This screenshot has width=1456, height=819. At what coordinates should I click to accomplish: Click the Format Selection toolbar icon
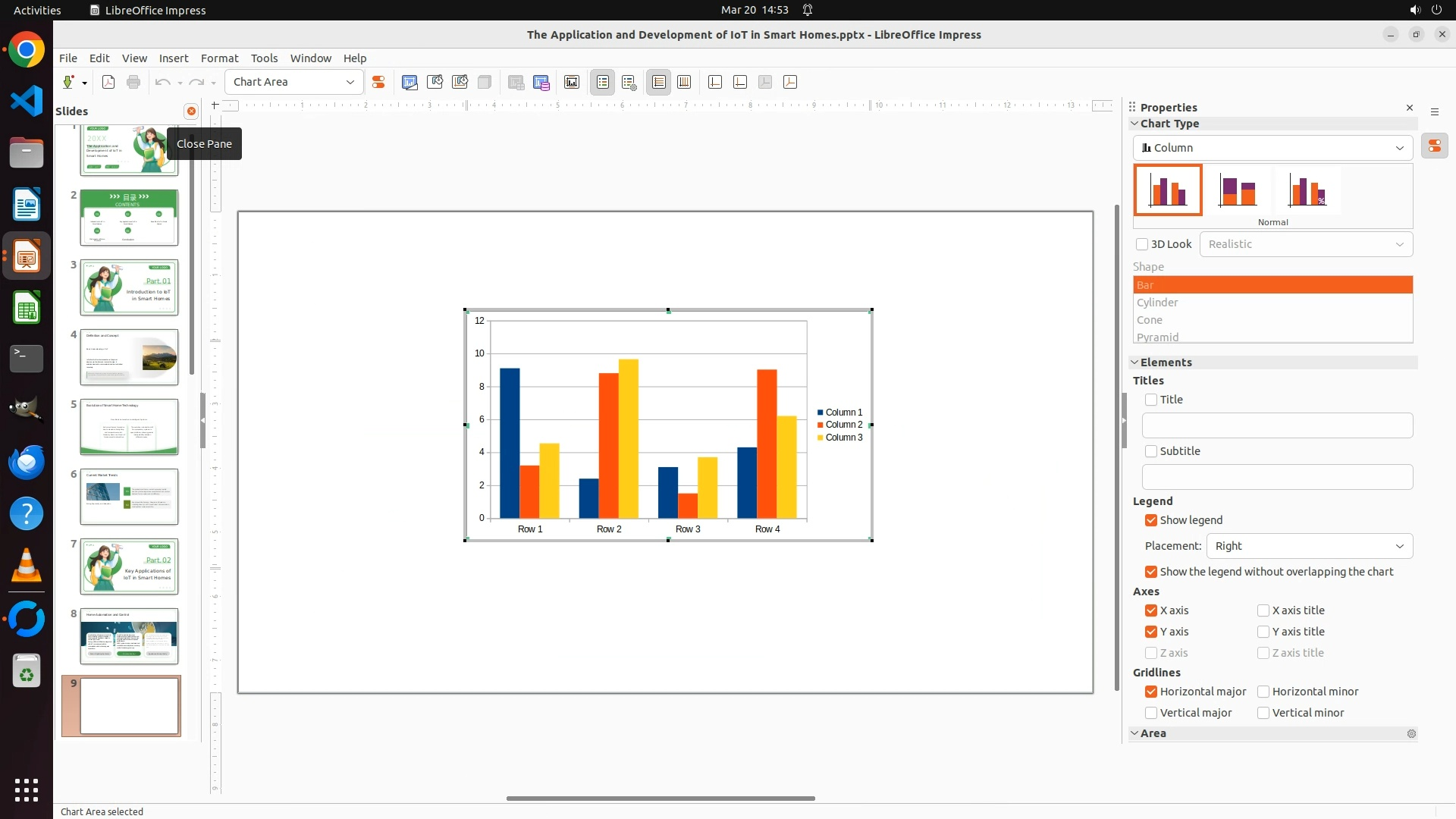pos(378,82)
